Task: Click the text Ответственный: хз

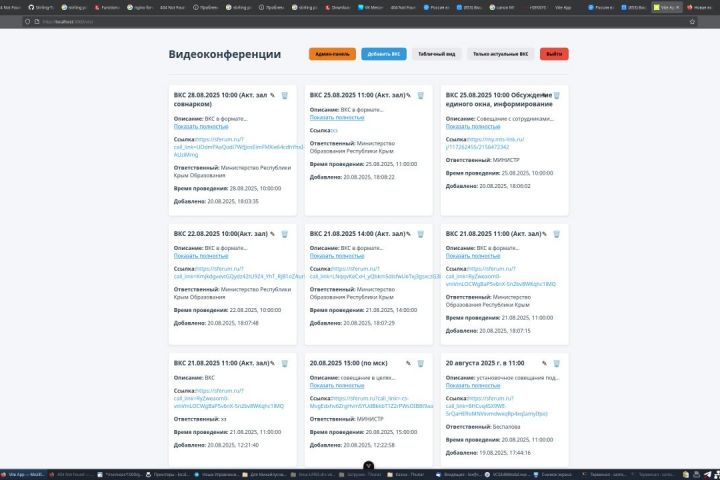Action: coord(200,419)
